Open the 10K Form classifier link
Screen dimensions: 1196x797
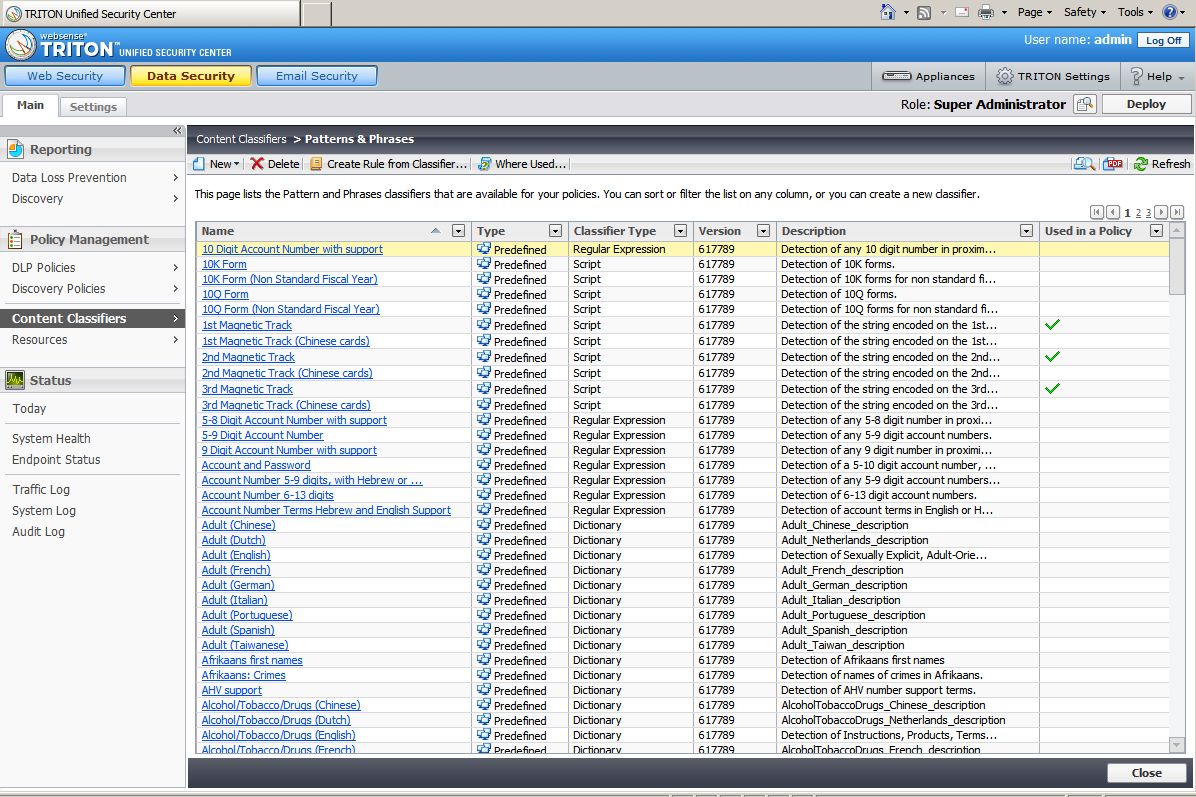pyautogui.click(x=224, y=264)
